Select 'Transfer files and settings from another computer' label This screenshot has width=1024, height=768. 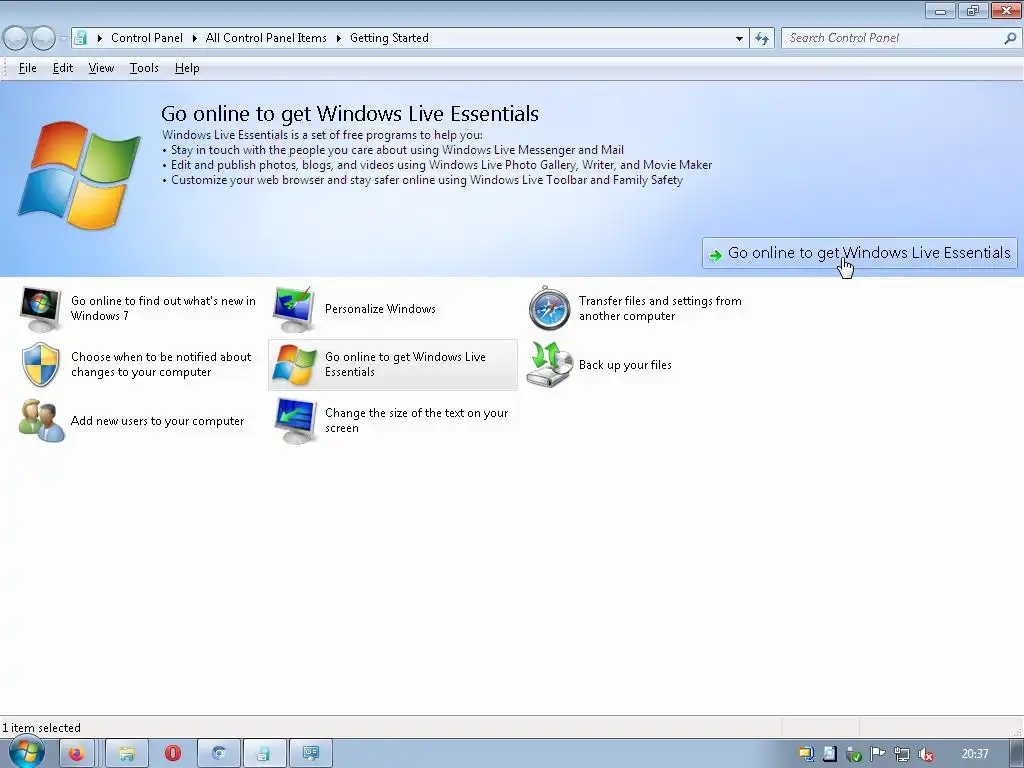click(660, 308)
